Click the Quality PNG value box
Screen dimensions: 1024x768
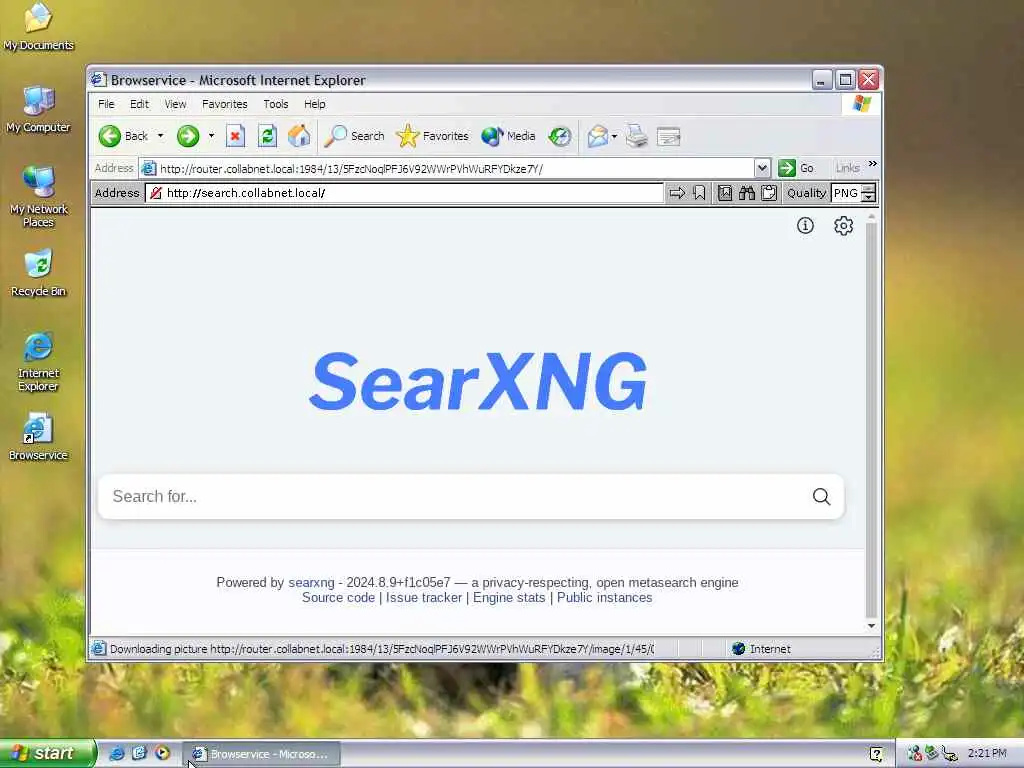click(x=847, y=193)
